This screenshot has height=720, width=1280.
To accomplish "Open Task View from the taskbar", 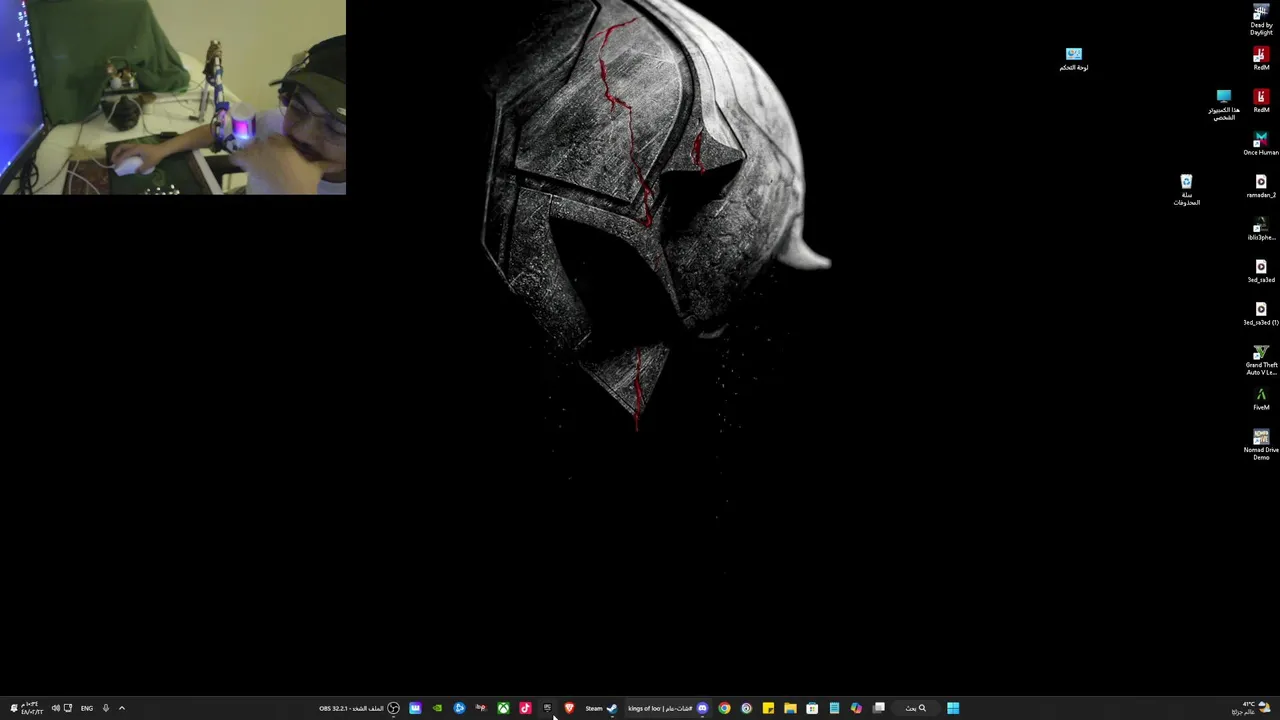I will point(879,708).
